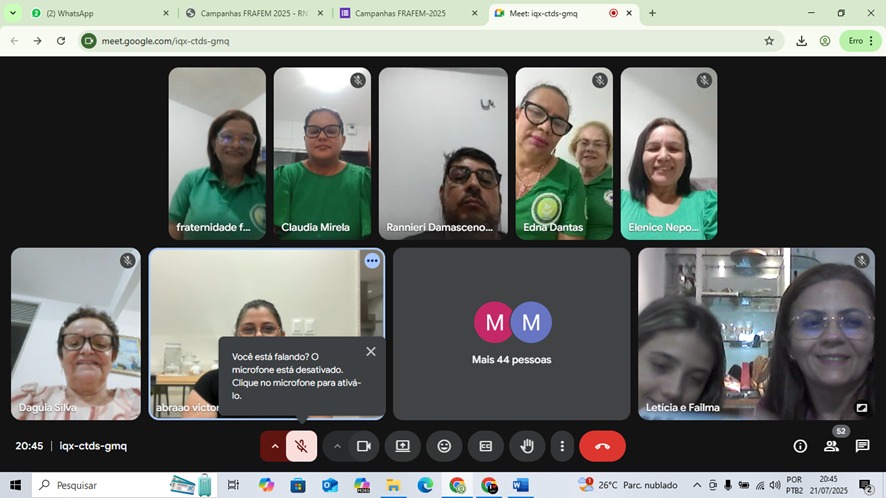
Task: Click the raise hand icon
Action: coord(527,446)
